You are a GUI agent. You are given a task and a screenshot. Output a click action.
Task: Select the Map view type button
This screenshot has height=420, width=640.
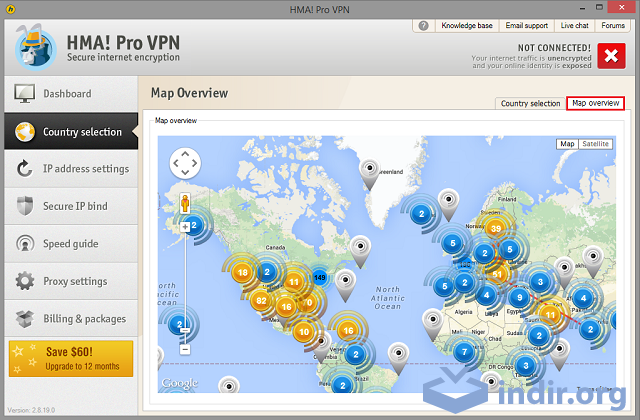click(567, 144)
